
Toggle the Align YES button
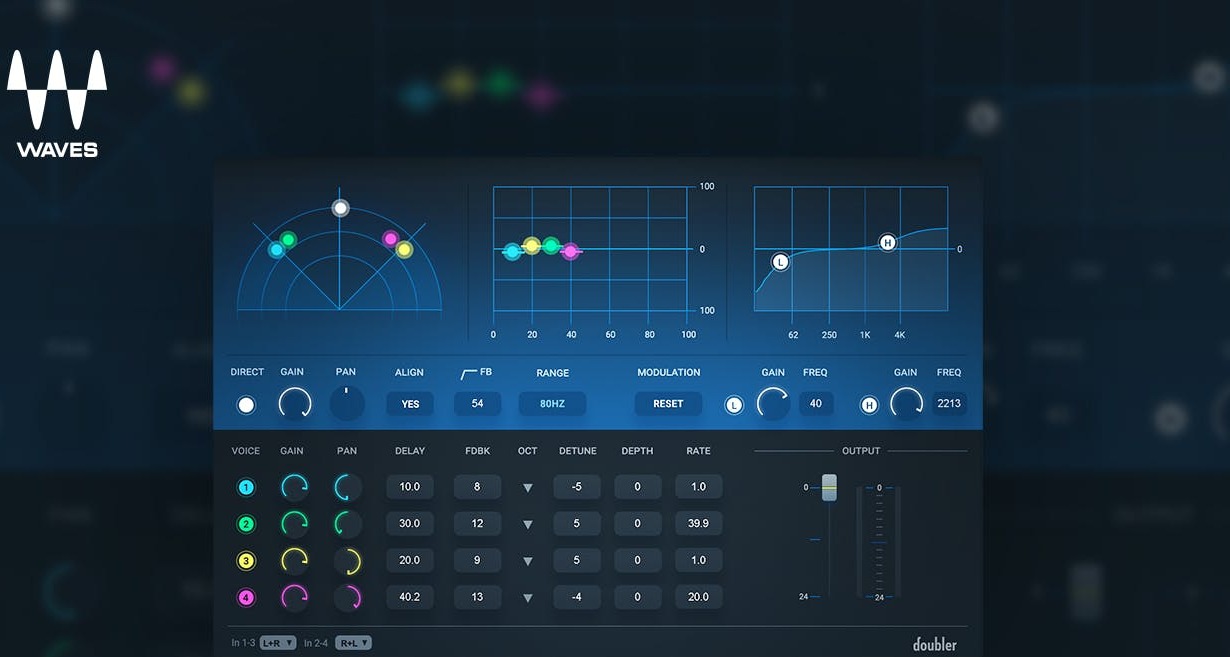point(410,404)
